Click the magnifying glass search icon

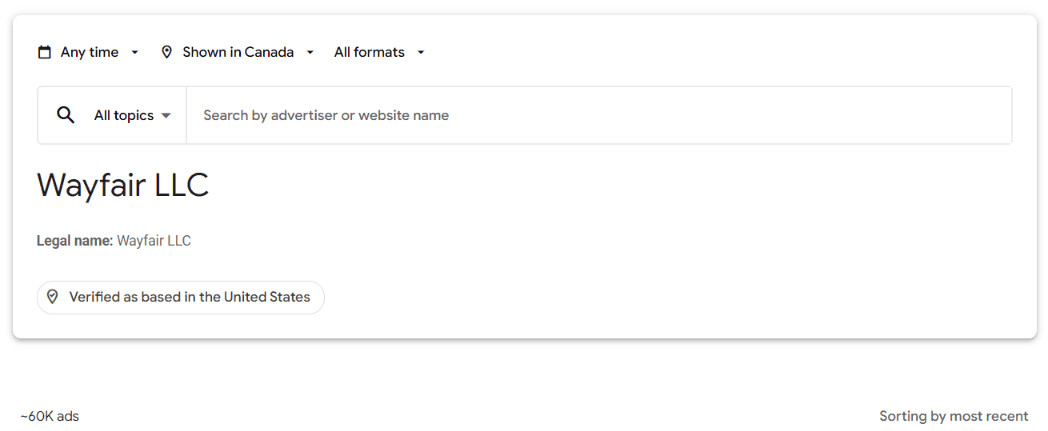(66, 115)
